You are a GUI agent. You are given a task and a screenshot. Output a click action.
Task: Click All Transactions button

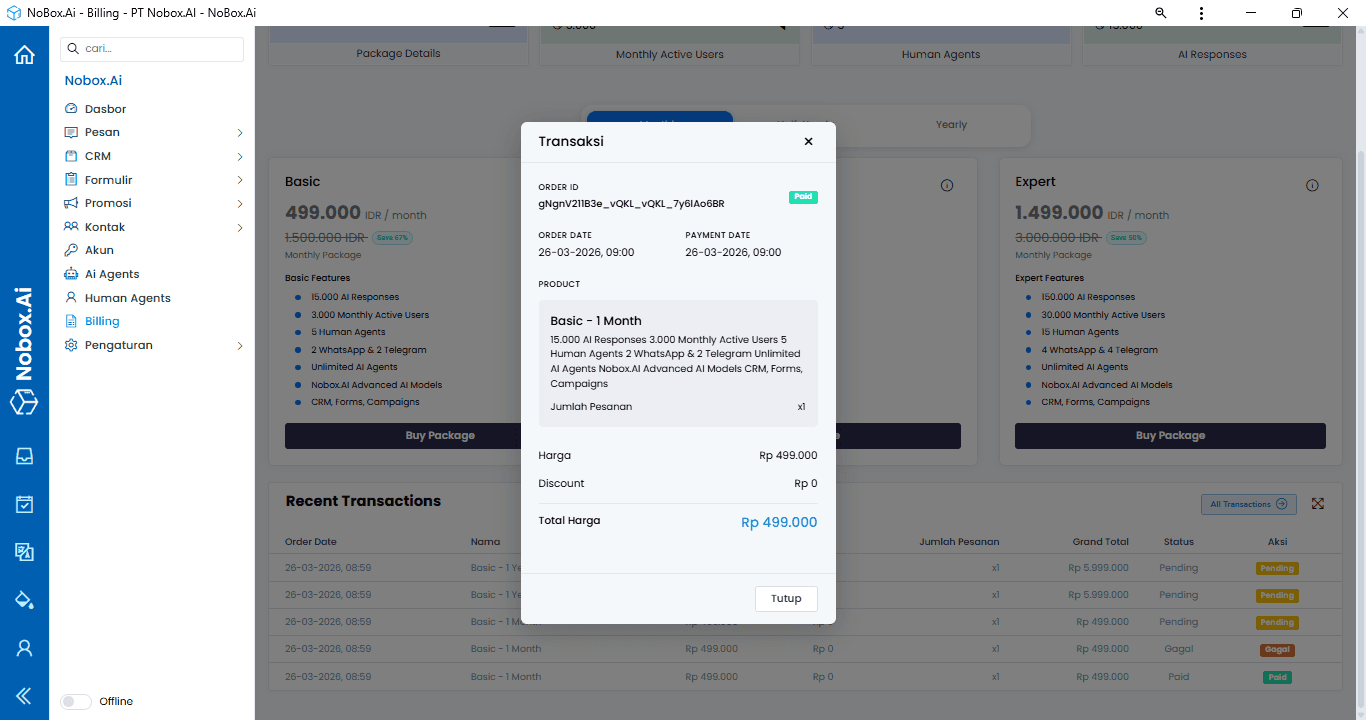coord(1248,504)
